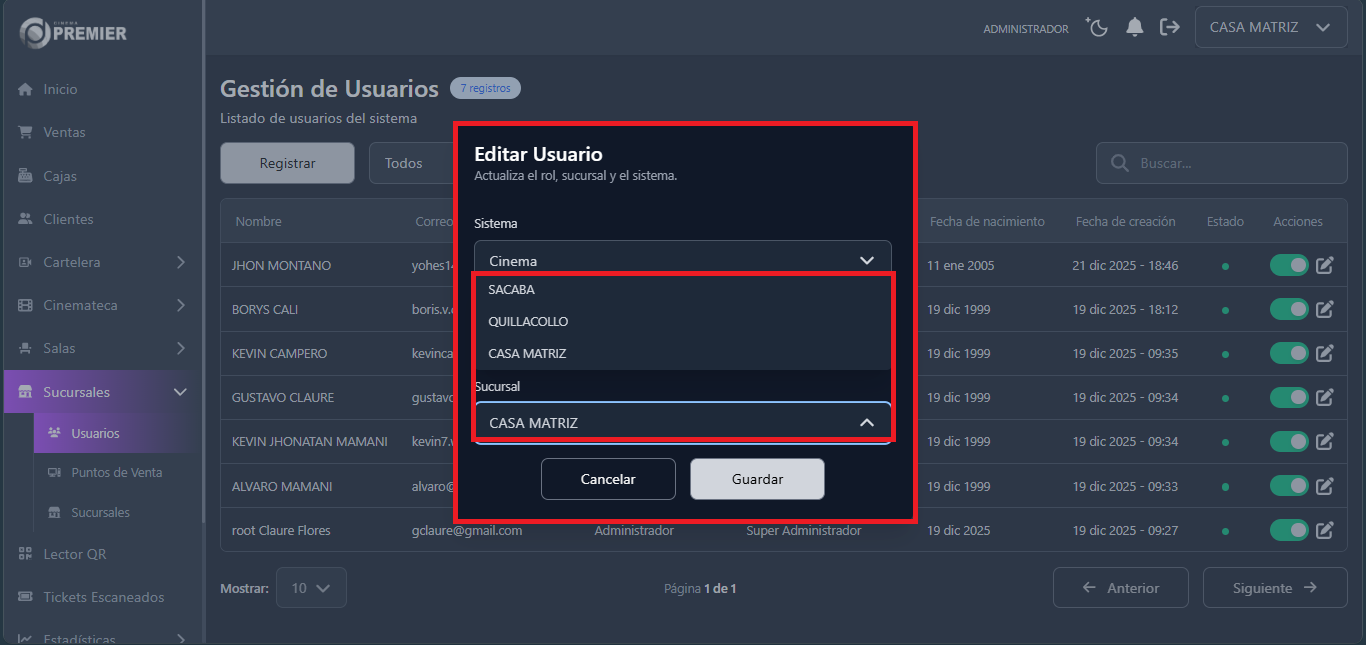The width and height of the screenshot is (1366, 645).
Task: Log out using the exit arrow icon
Action: [1170, 27]
